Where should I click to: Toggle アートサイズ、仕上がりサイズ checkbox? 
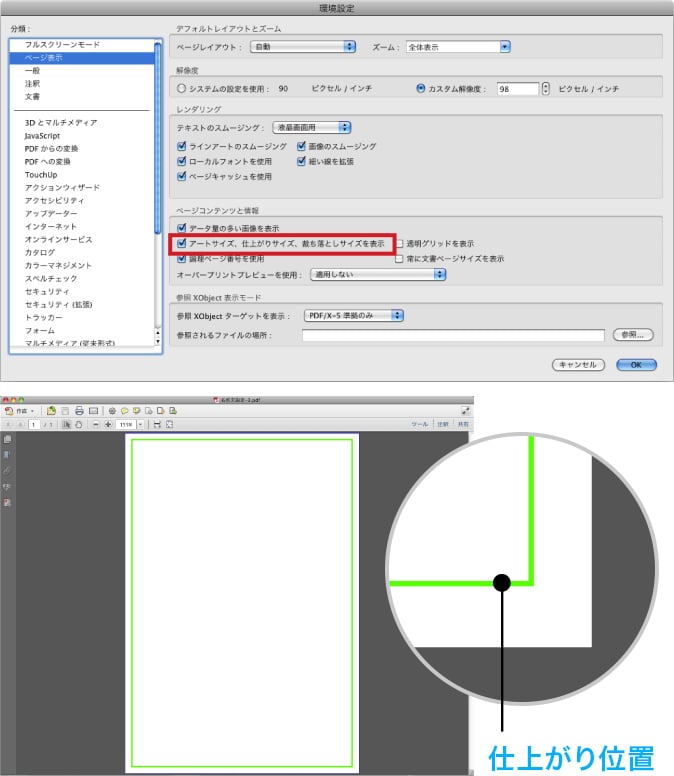coord(182,243)
